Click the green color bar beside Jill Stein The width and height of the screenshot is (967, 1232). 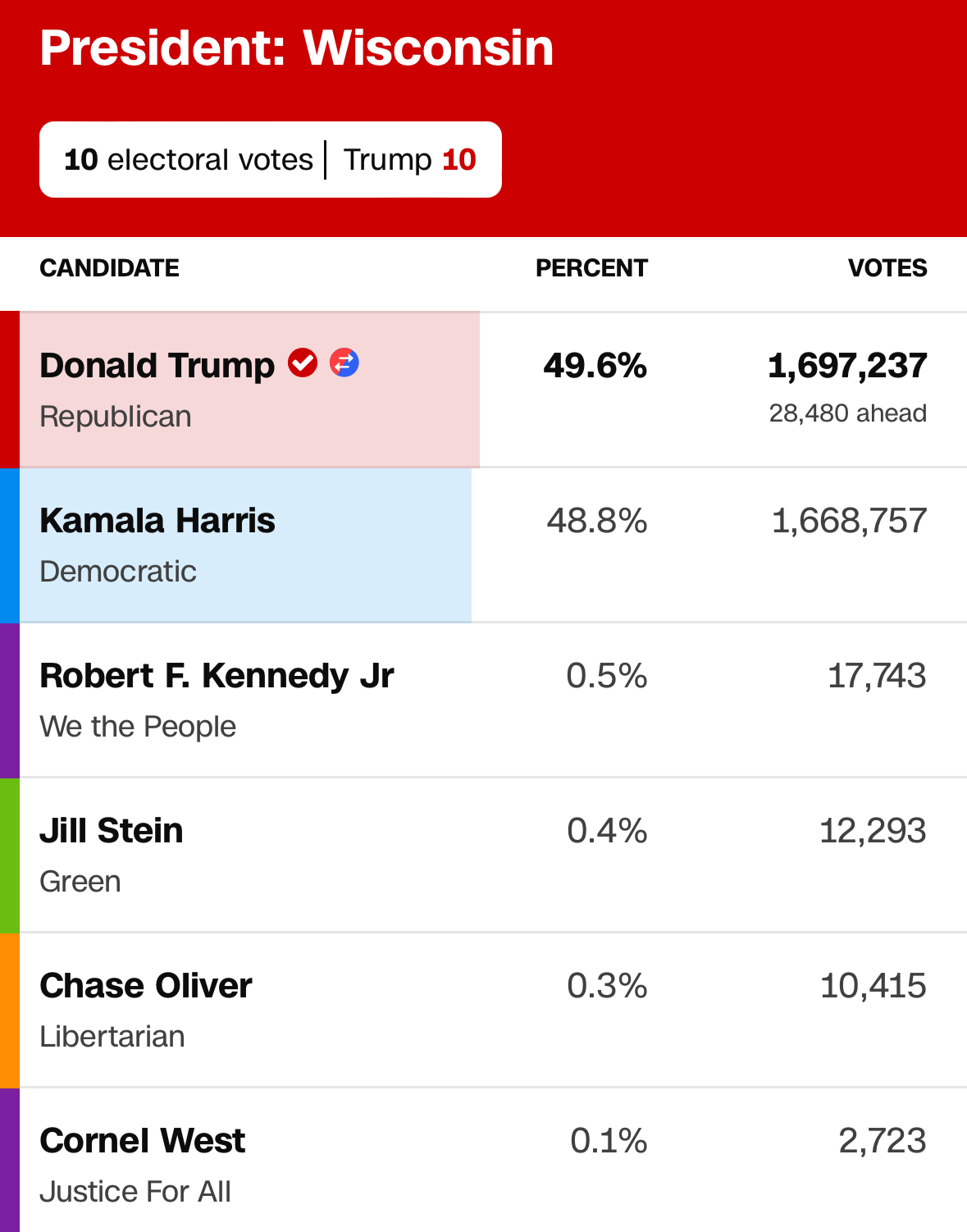click(10, 856)
